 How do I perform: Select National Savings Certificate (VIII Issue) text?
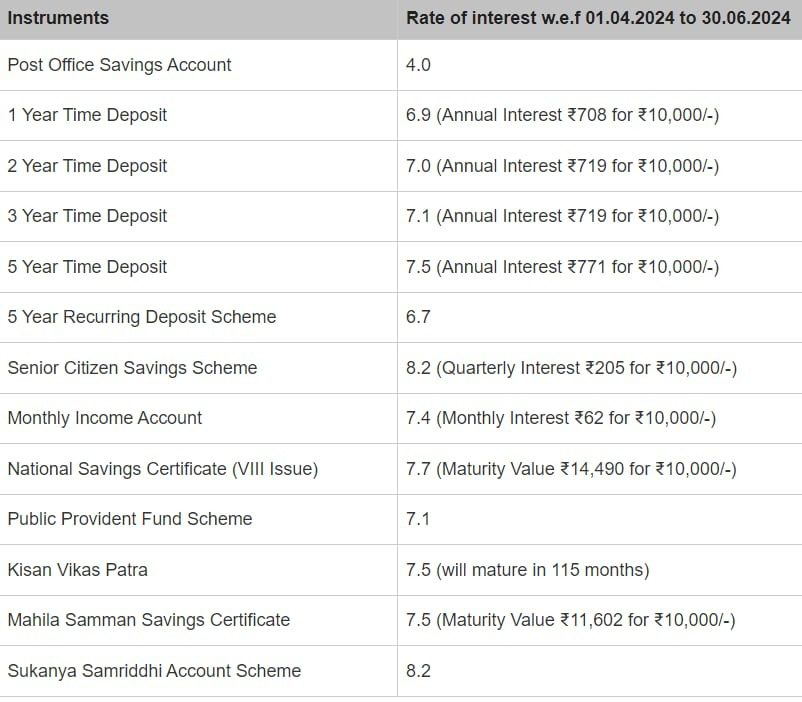pyautogui.click(x=162, y=469)
